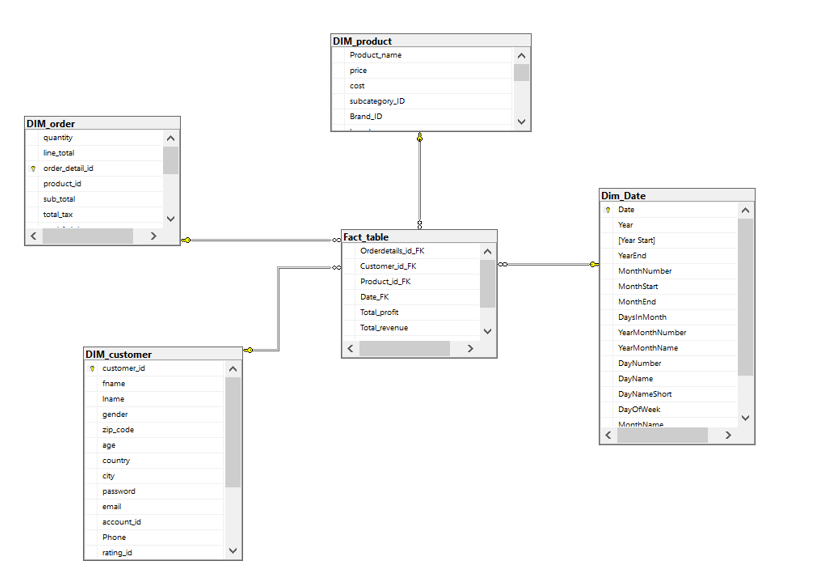This screenshot has width=830, height=587.
Task: Click the primary key icon beside order_detail_id
Action: (x=33, y=169)
